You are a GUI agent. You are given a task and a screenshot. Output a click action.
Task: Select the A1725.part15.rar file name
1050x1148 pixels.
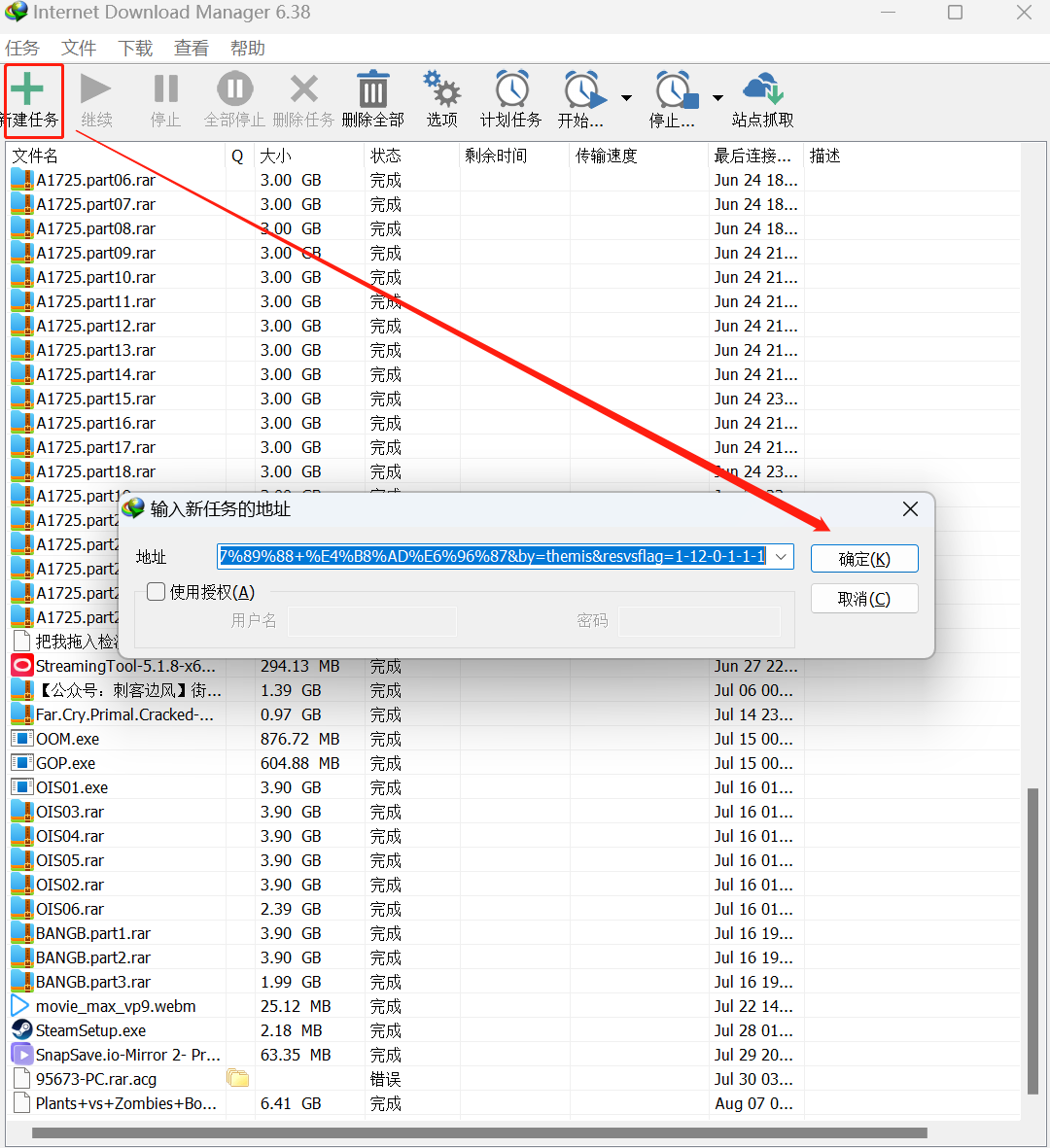coord(96,399)
